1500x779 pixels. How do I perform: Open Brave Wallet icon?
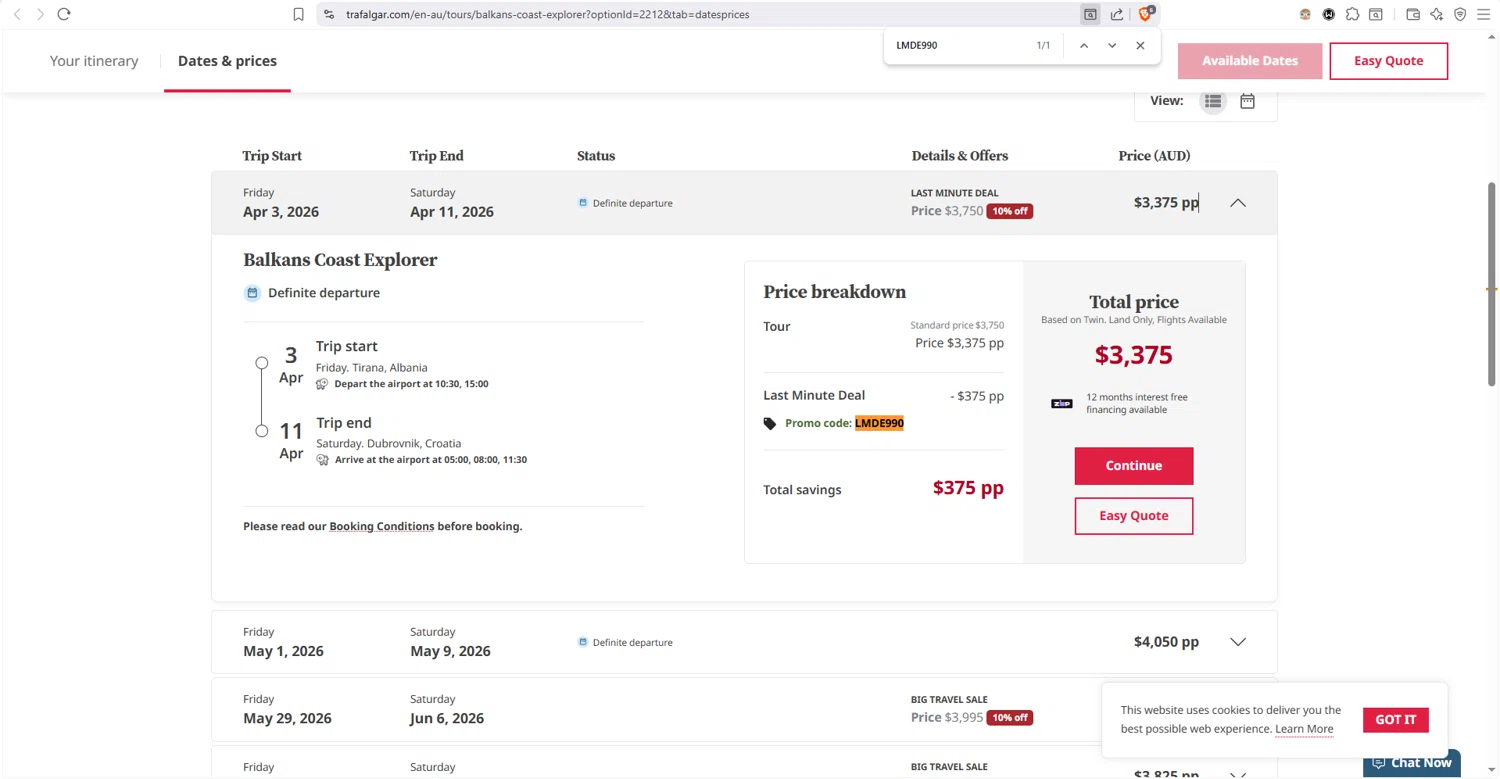pos(1413,14)
